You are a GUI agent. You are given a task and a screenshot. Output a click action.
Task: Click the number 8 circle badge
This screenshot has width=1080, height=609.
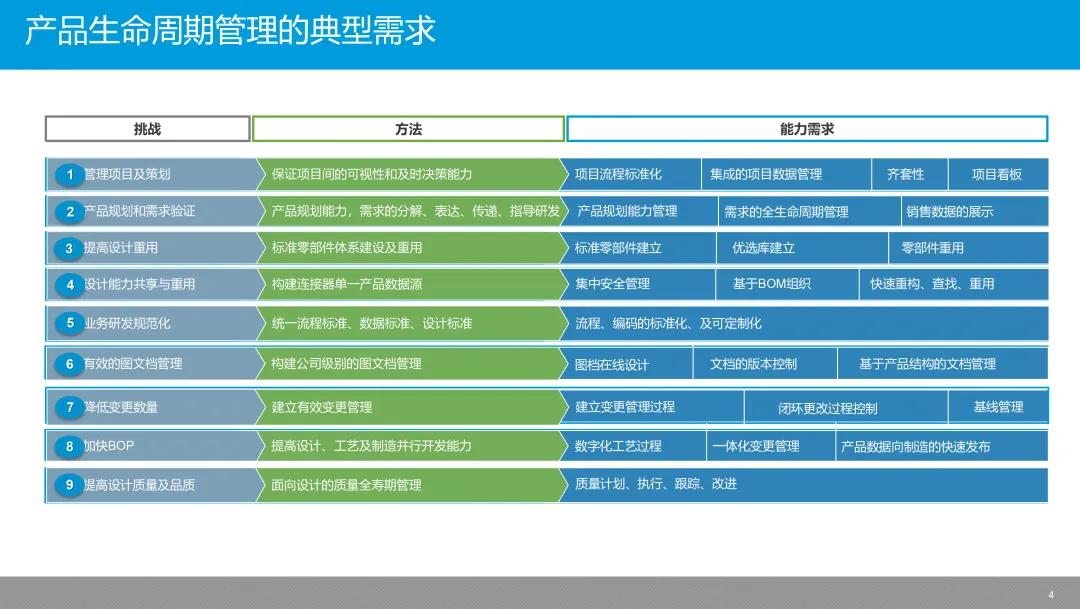[70, 446]
